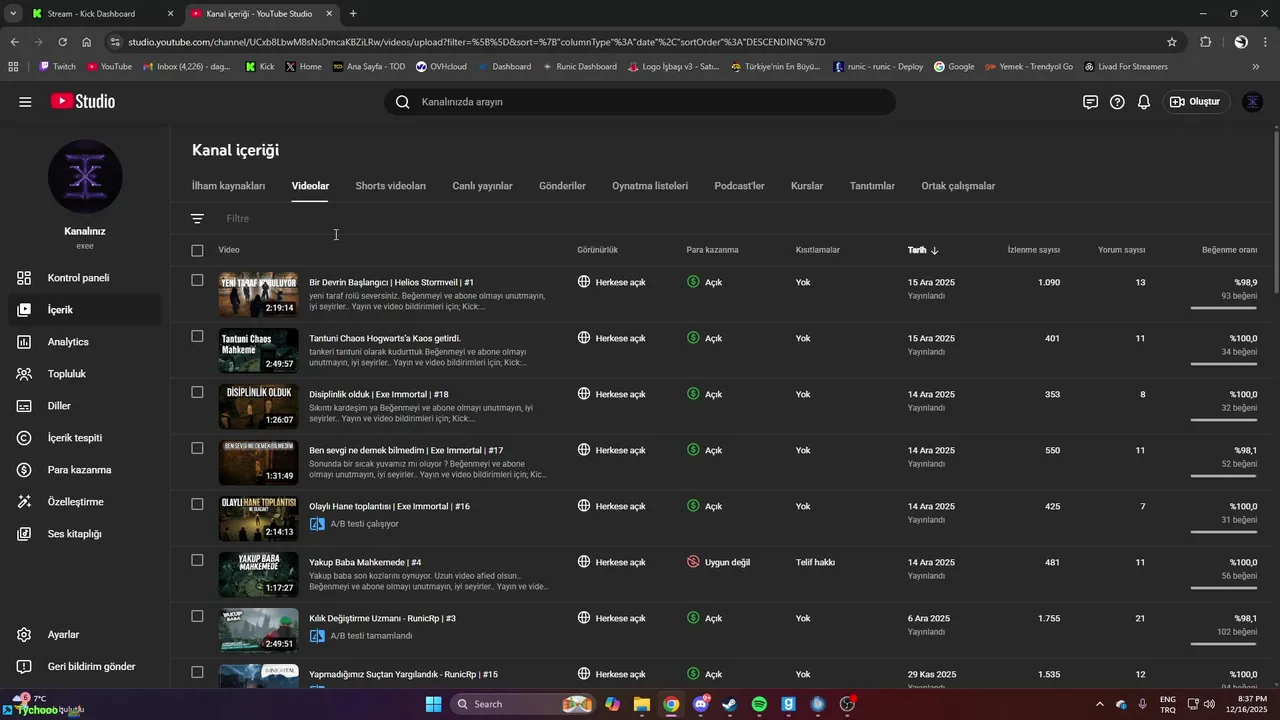Screen dimensions: 1280x720
Task: Click the Filtre filter input
Action: click(x=237, y=219)
